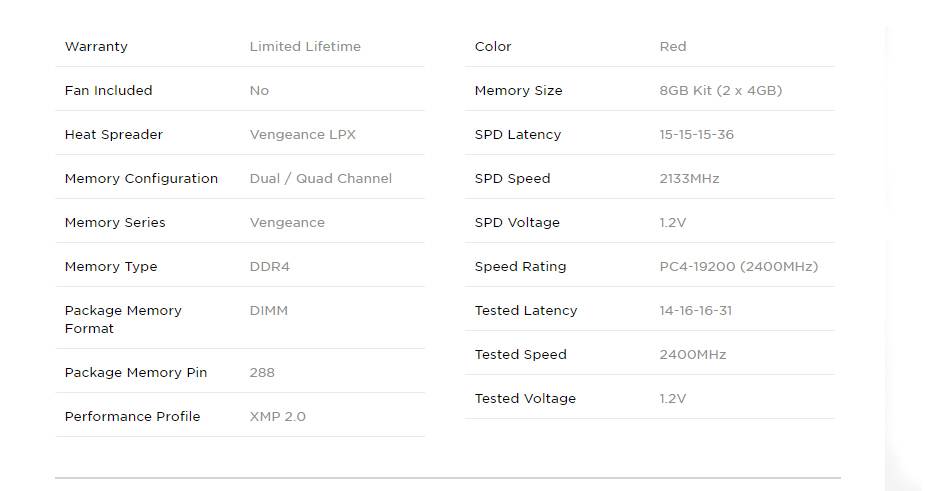
Task: Click the 14-16-16-31 tested latency value
Action: coord(695,311)
